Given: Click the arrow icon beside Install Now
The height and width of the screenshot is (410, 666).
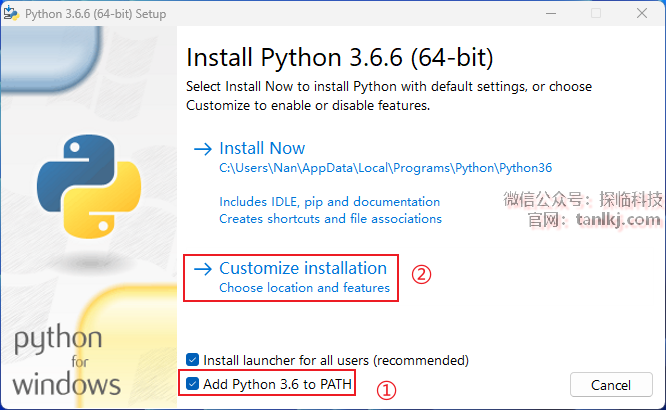Looking at the screenshot, I should (x=203, y=149).
